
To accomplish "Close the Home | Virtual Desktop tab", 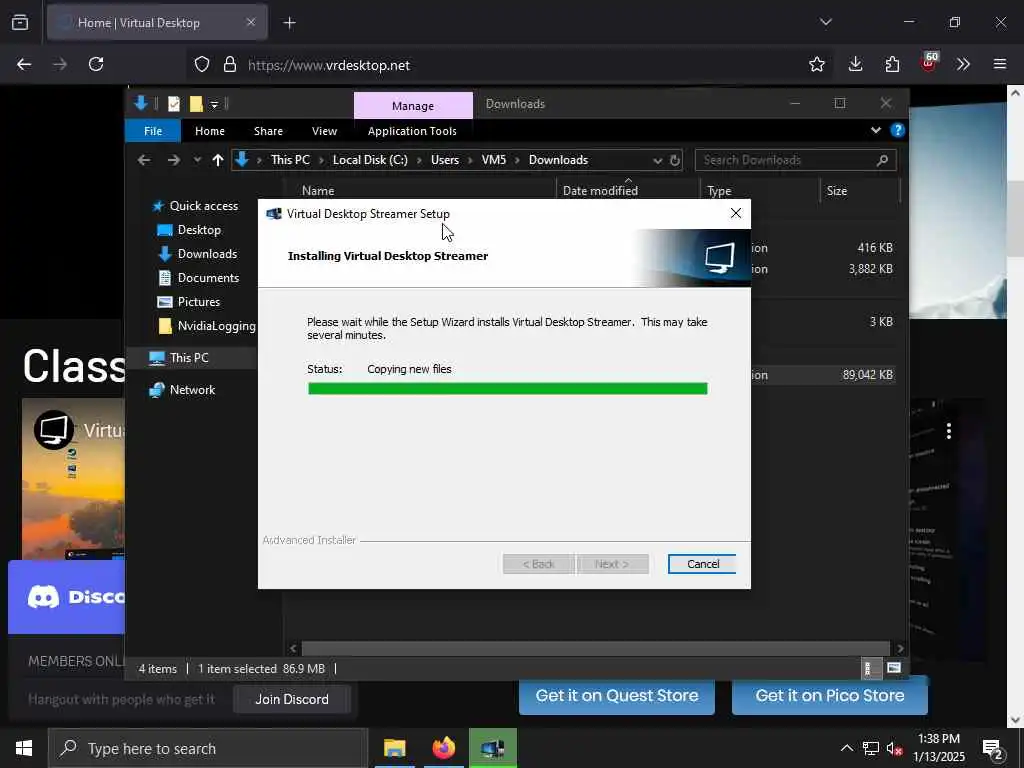I will pyautogui.click(x=251, y=23).
